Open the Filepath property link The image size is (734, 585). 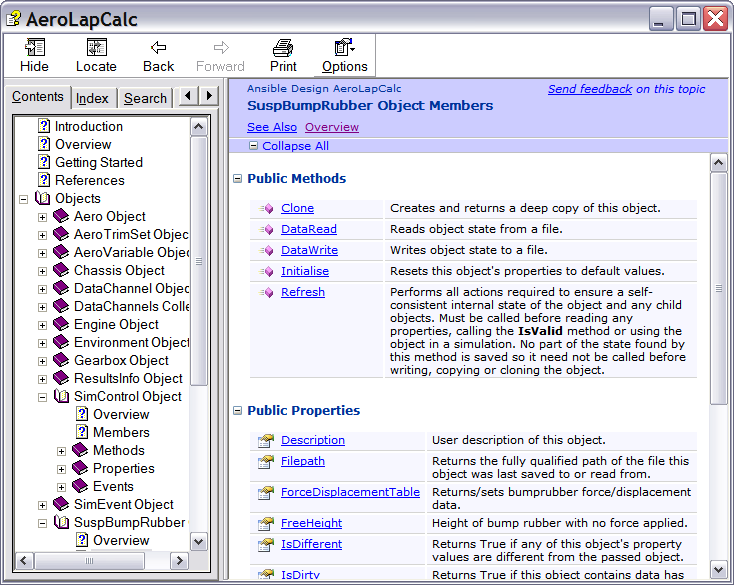(x=303, y=461)
